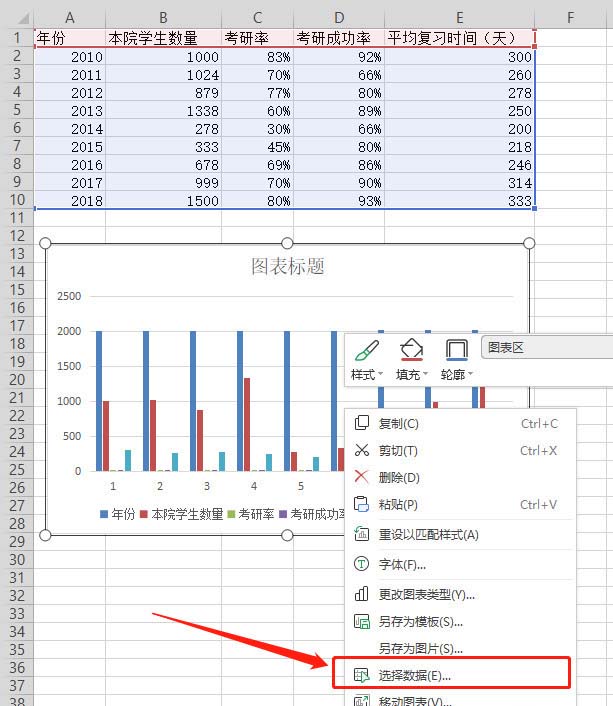Click cell with value 314

click(x=459, y=182)
